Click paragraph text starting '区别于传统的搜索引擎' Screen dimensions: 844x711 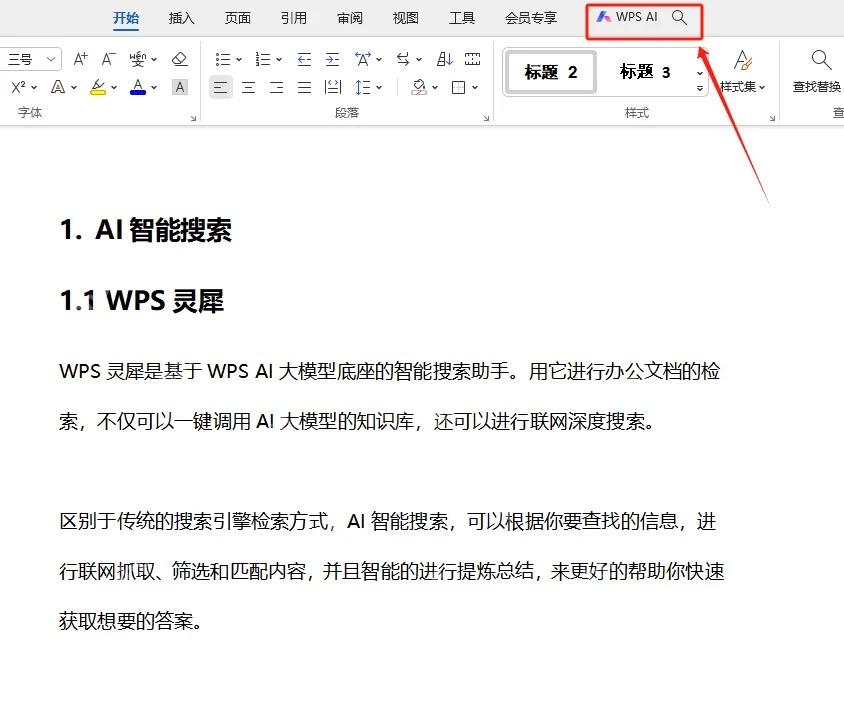(392, 571)
